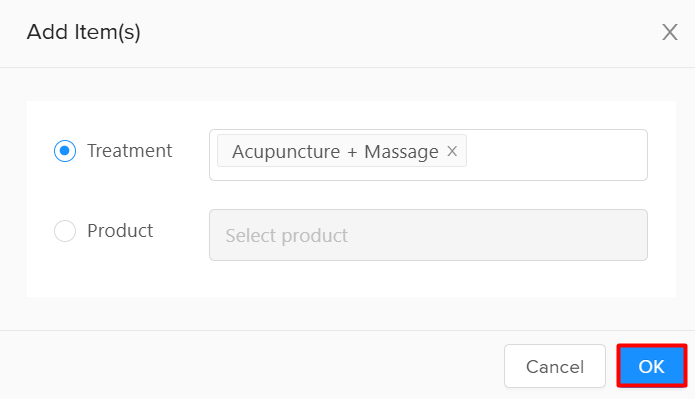This screenshot has height=399, width=695.
Task: Click the white Cancel button
Action: tap(554, 366)
